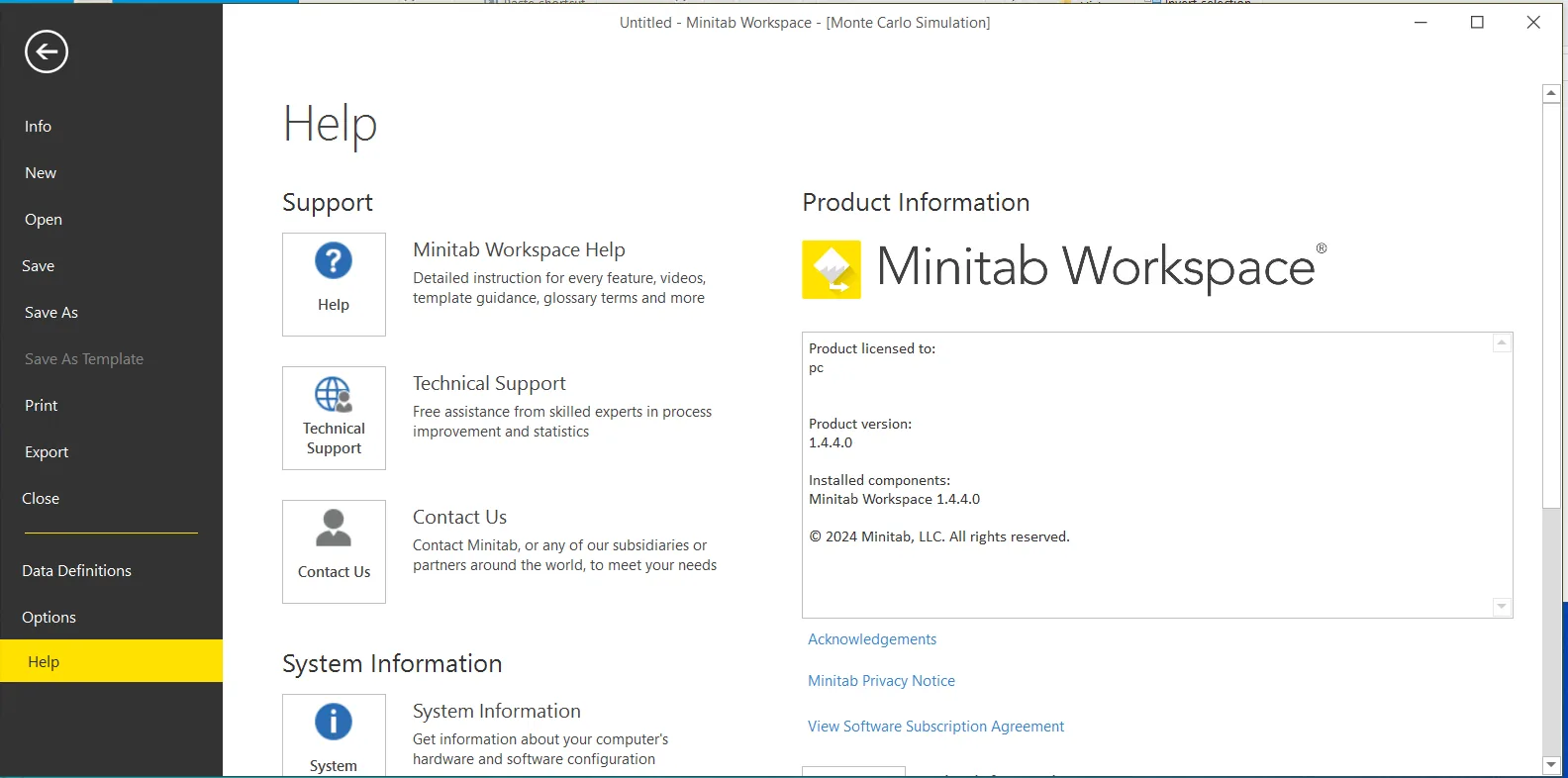This screenshot has width=1568, height=778.
Task: Click the 'Technical Support' heading text
Action: [489, 383]
